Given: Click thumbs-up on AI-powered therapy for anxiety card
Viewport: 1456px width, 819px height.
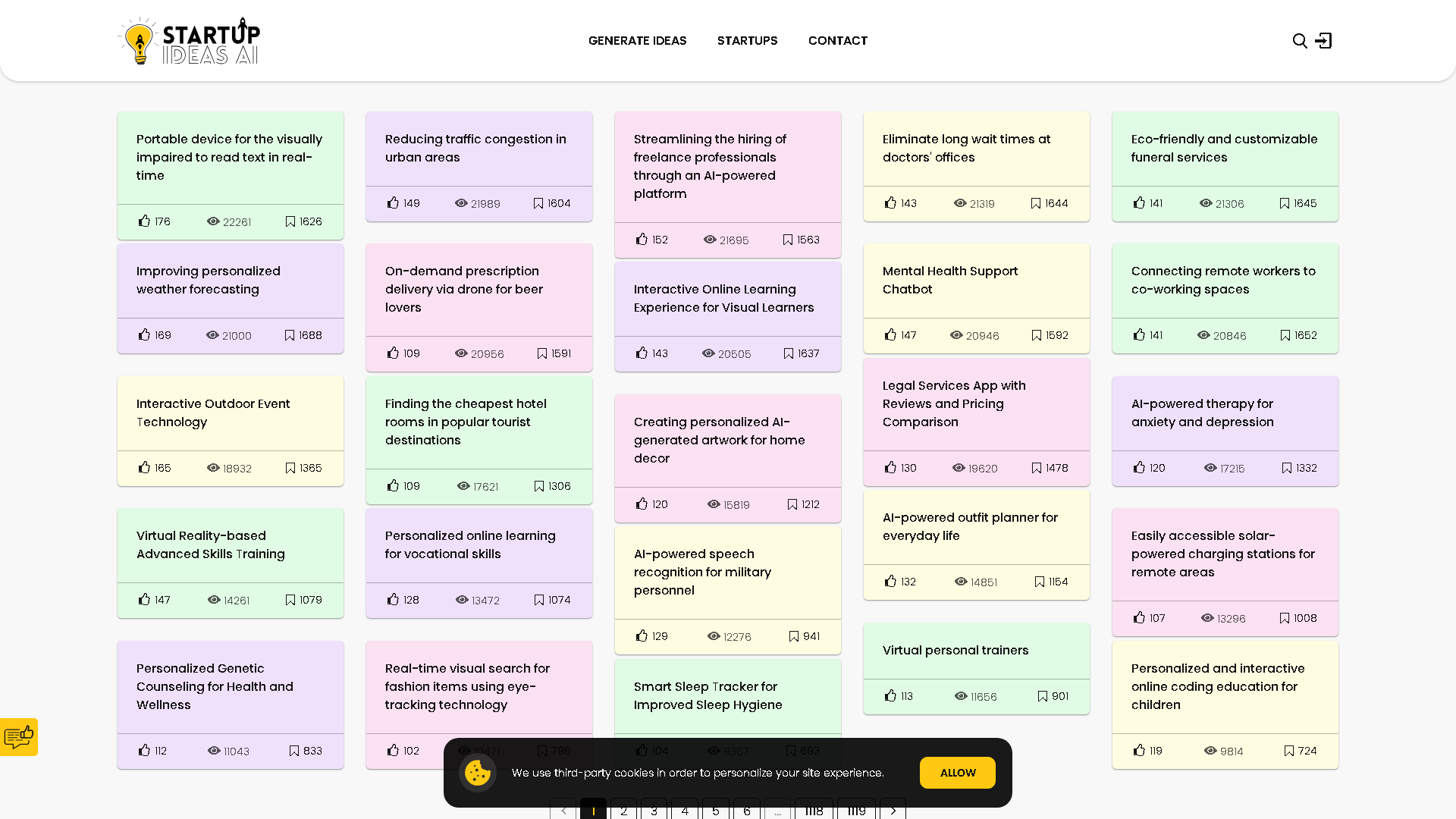Looking at the screenshot, I should click(1138, 467).
